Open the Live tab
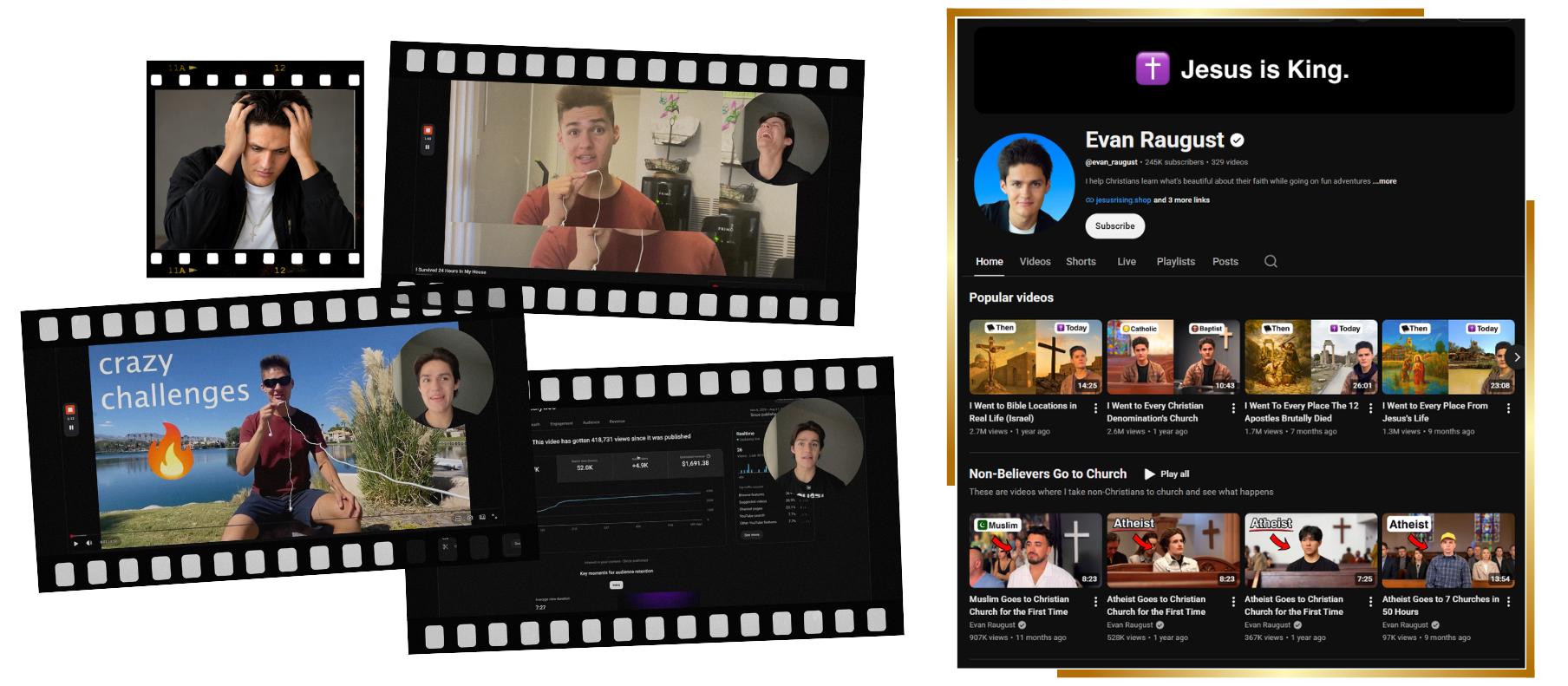1568x686 pixels. pos(1127,262)
